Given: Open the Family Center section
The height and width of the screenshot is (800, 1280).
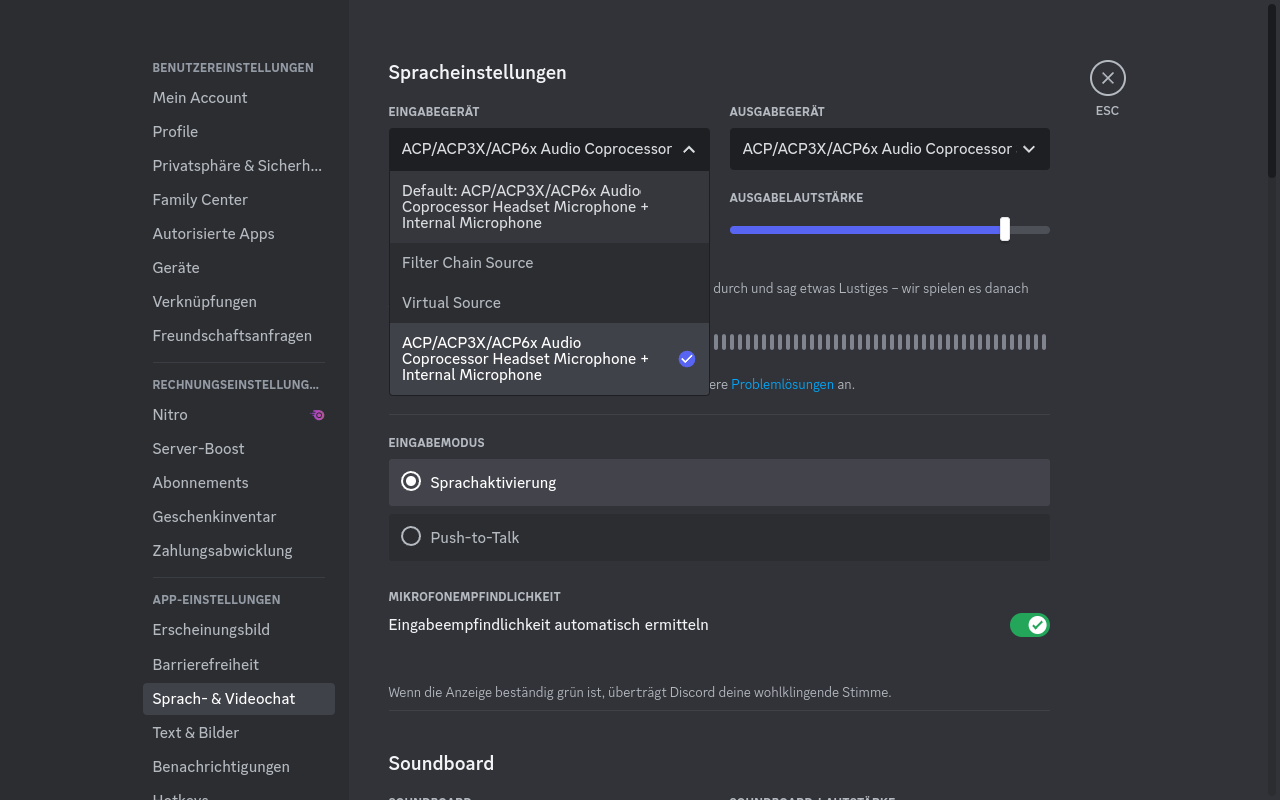Looking at the screenshot, I should pos(200,200).
